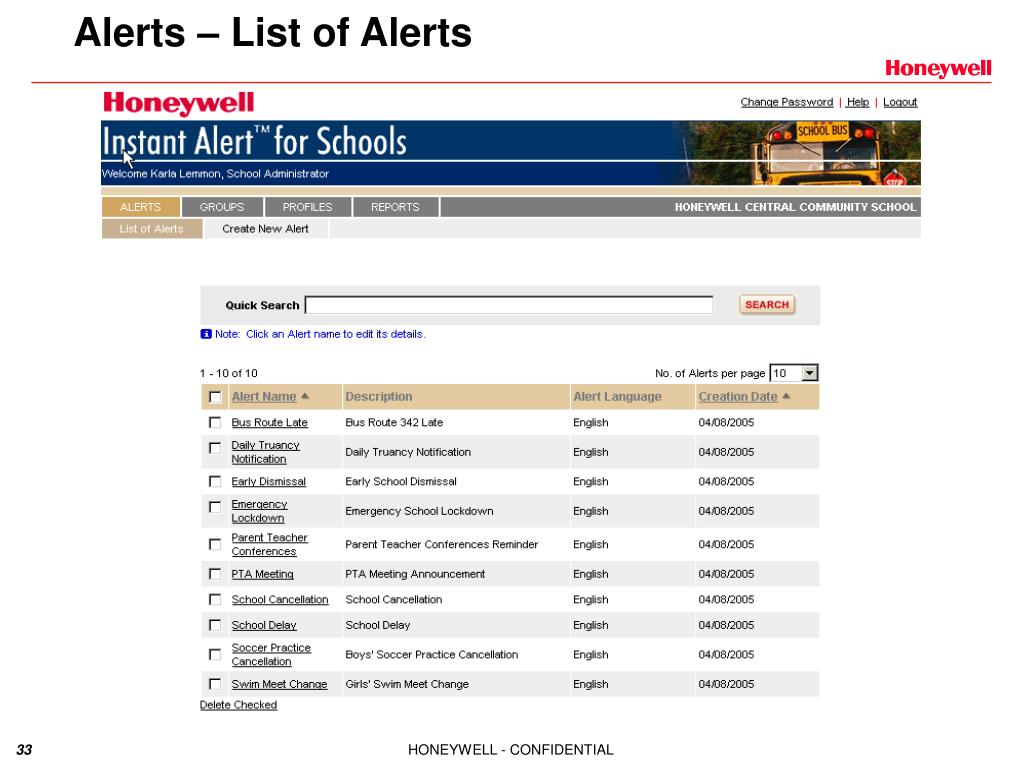This screenshot has height=768, width=1024.
Task: Sort by Alert Name column header
Action: tap(264, 396)
